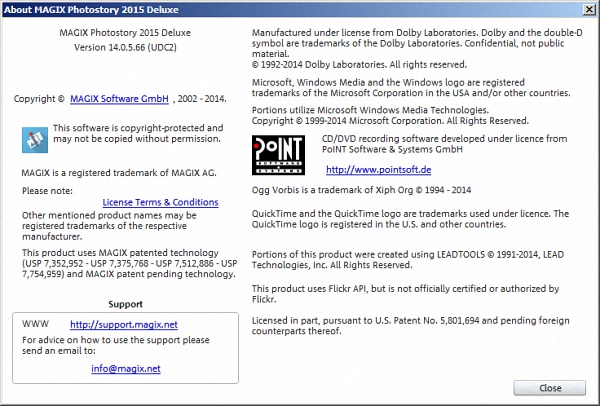The width and height of the screenshot is (600, 406).
Task: Click the WWW label in Support box
Action: coord(36,324)
